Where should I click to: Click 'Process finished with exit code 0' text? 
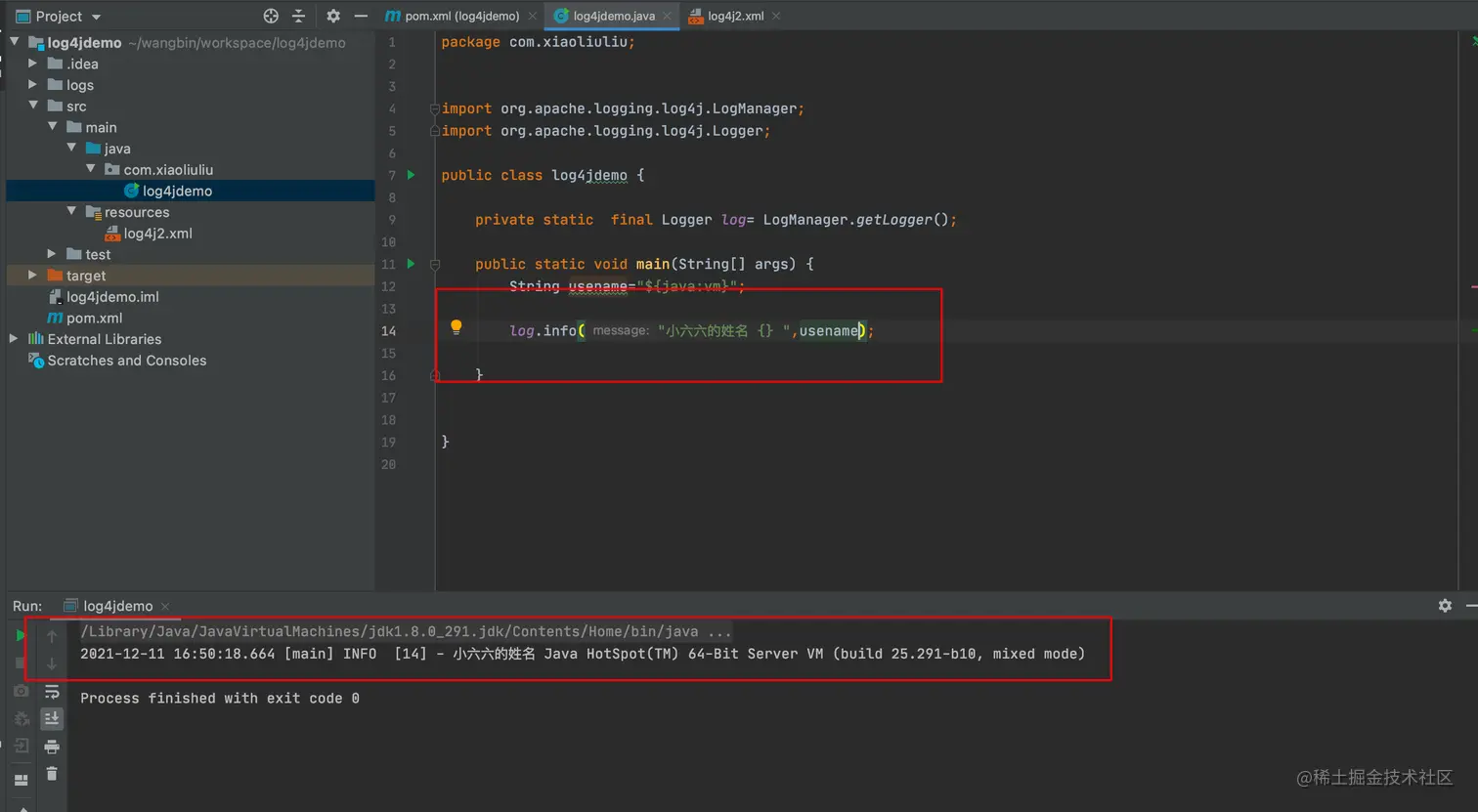[x=220, y=699]
